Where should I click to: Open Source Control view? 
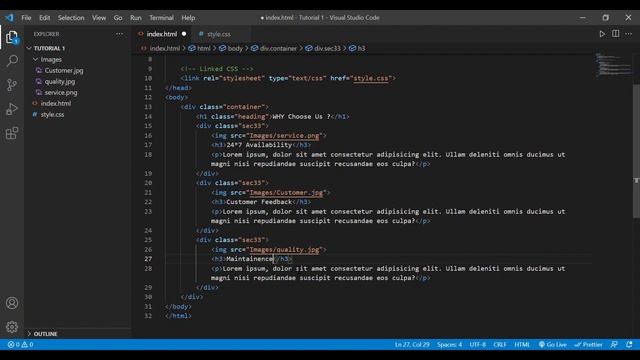coord(12,85)
